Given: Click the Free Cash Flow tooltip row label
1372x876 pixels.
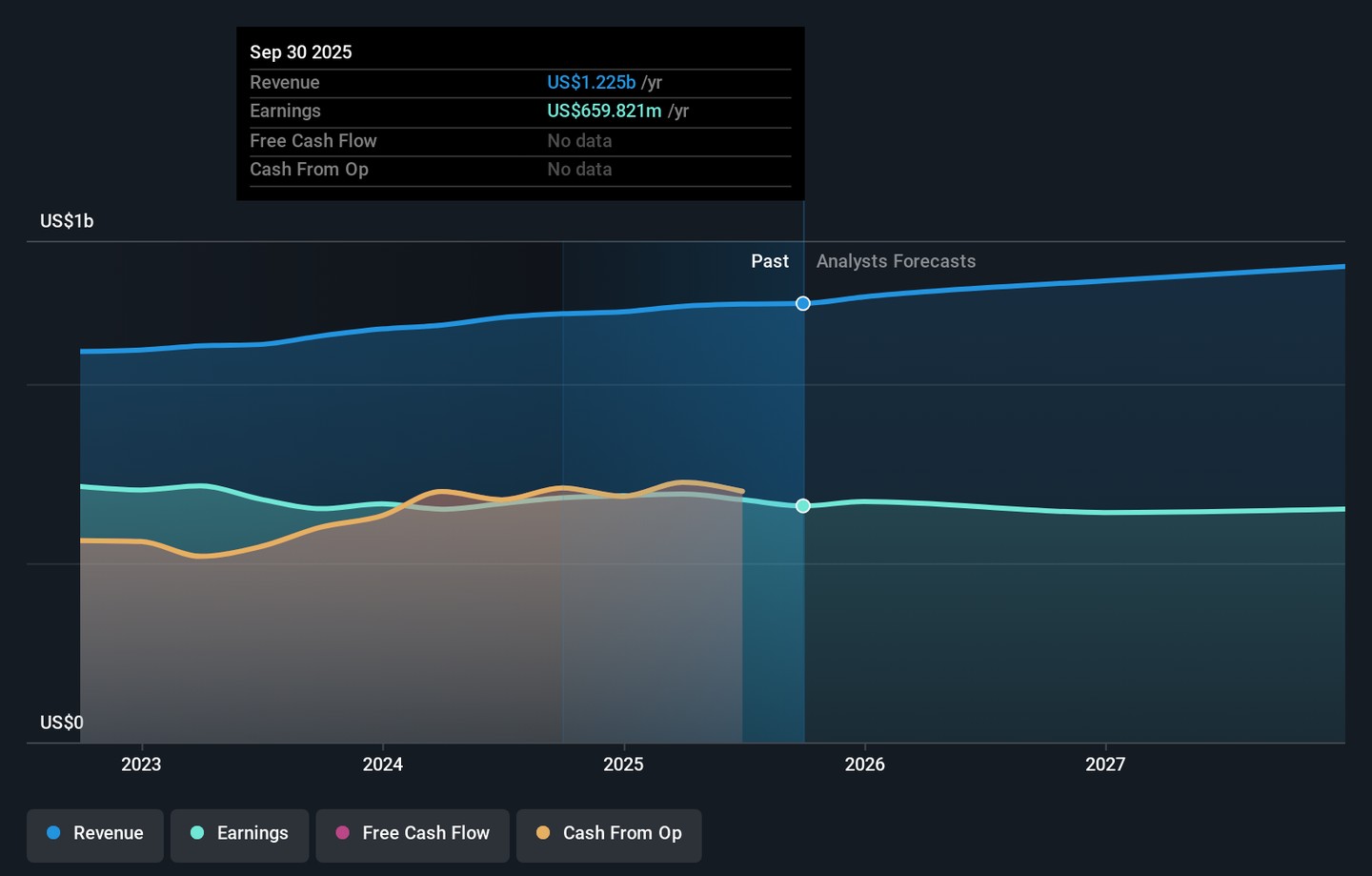Looking at the screenshot, I should pos(313,141).
